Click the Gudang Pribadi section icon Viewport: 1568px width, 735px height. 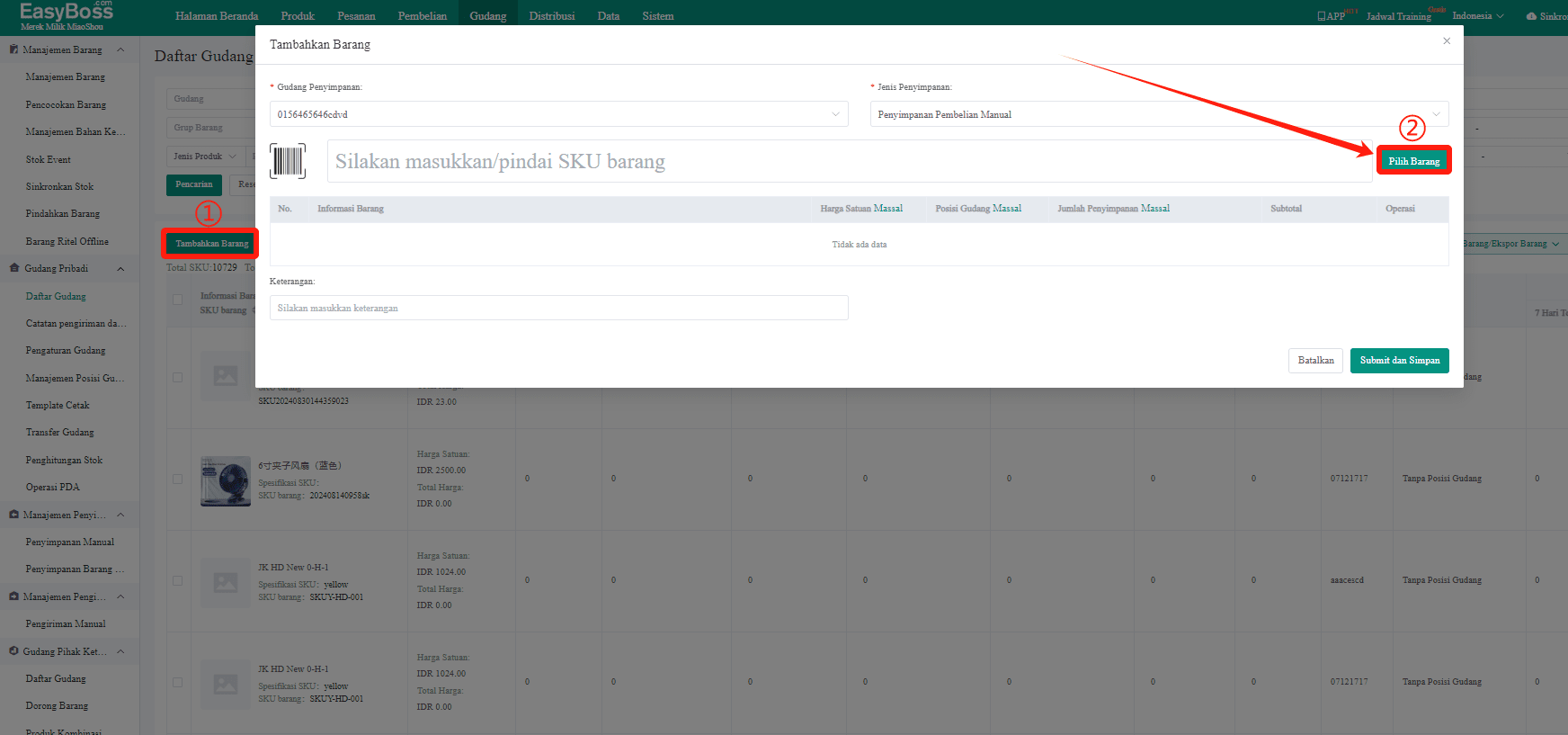[x=13, y=268]
